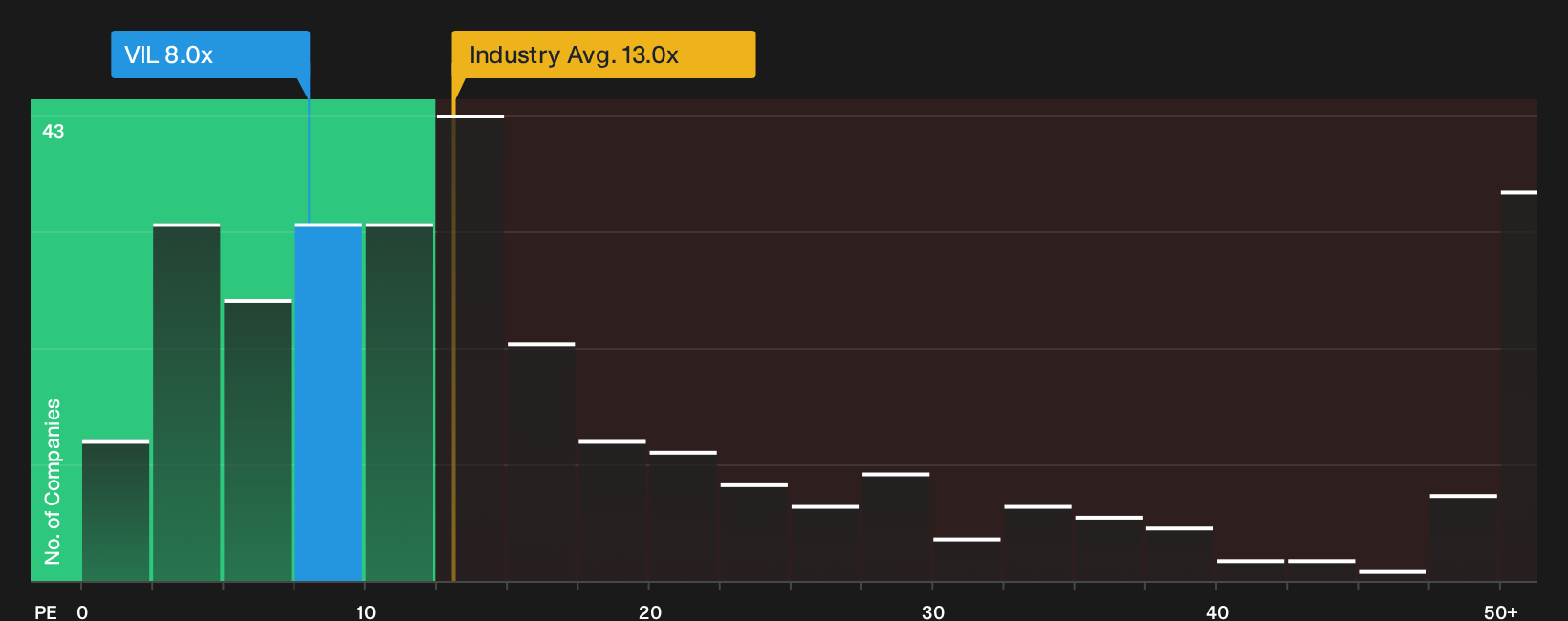Click the 'PE' axis label
Screen dimensions: 1568x621
pos(46,611)
